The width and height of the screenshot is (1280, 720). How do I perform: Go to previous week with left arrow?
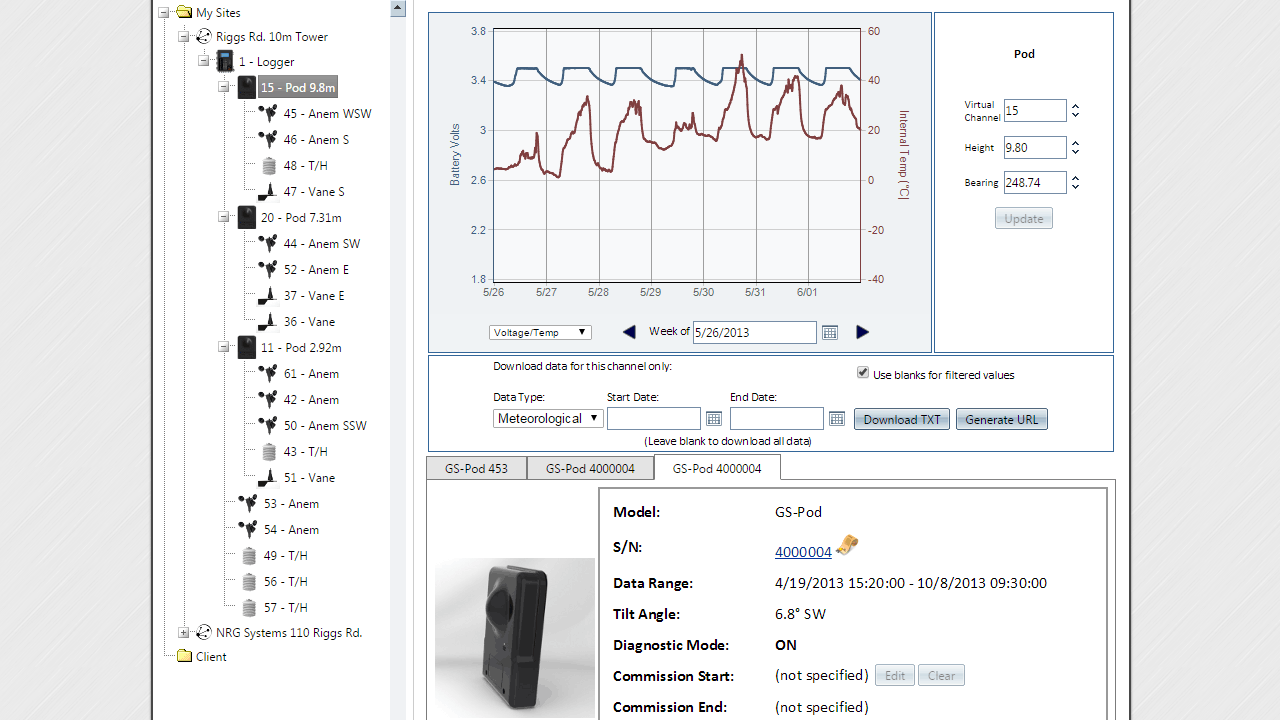[629, 332]
